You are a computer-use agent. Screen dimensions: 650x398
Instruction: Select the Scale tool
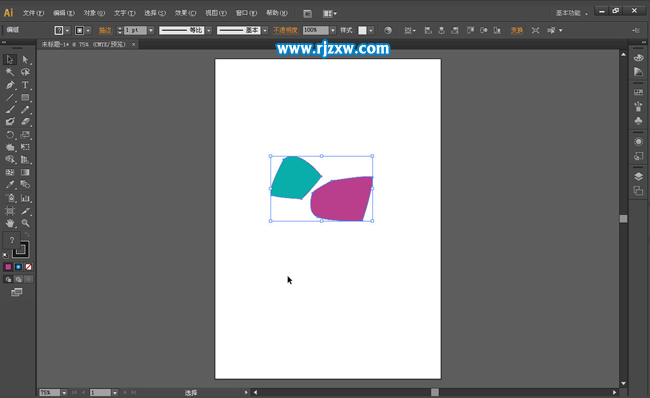click(x=25, y=135)
